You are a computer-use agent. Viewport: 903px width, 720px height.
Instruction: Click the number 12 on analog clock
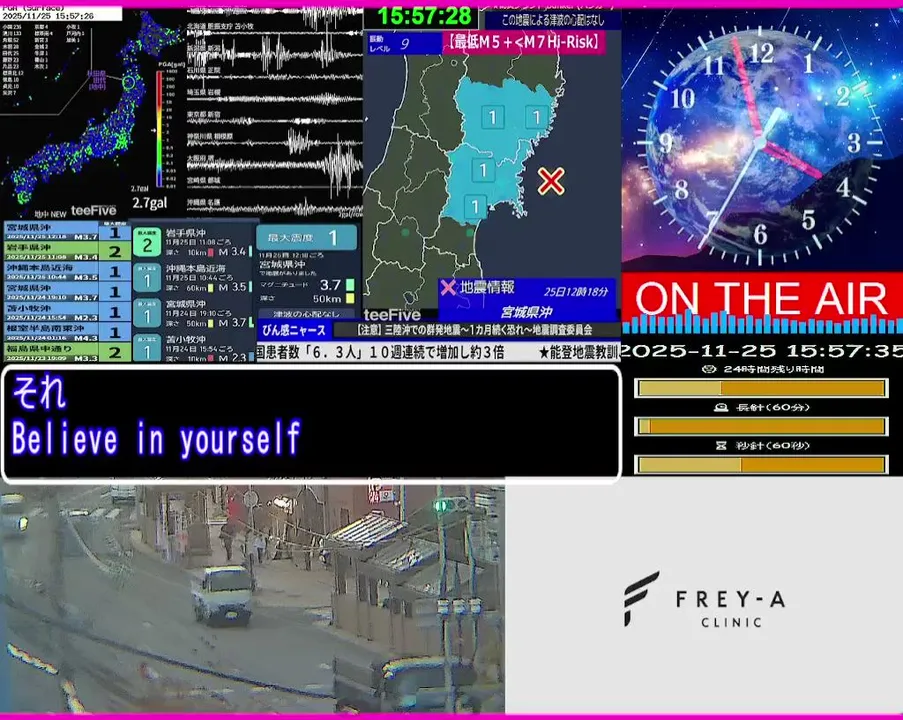coord(760,54)
